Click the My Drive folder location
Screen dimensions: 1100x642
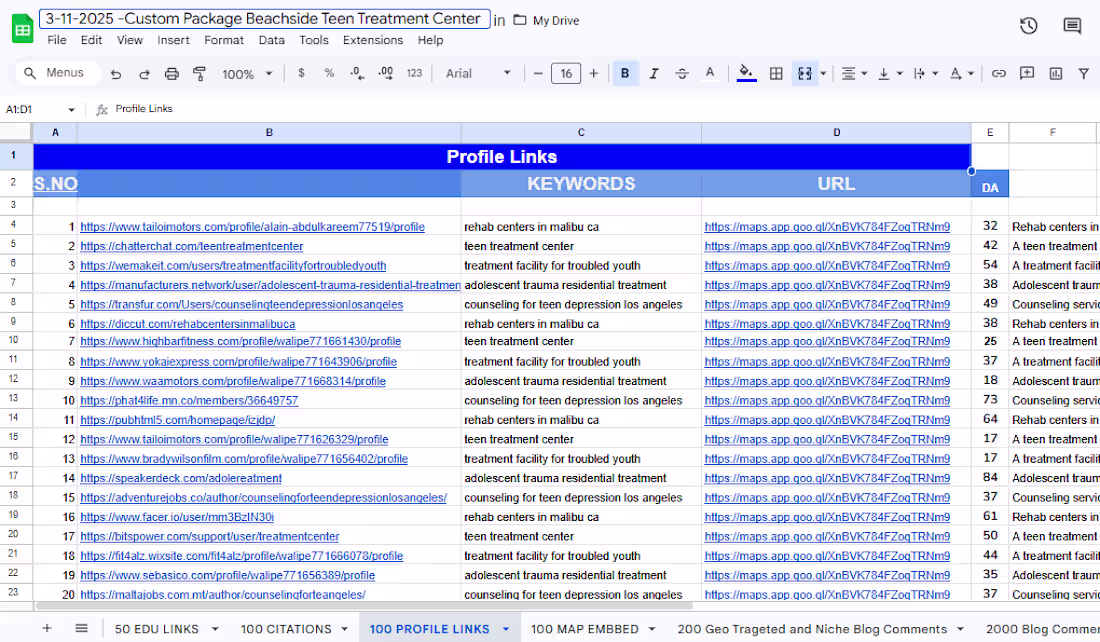pyautogui.click(x=546, y=20)
